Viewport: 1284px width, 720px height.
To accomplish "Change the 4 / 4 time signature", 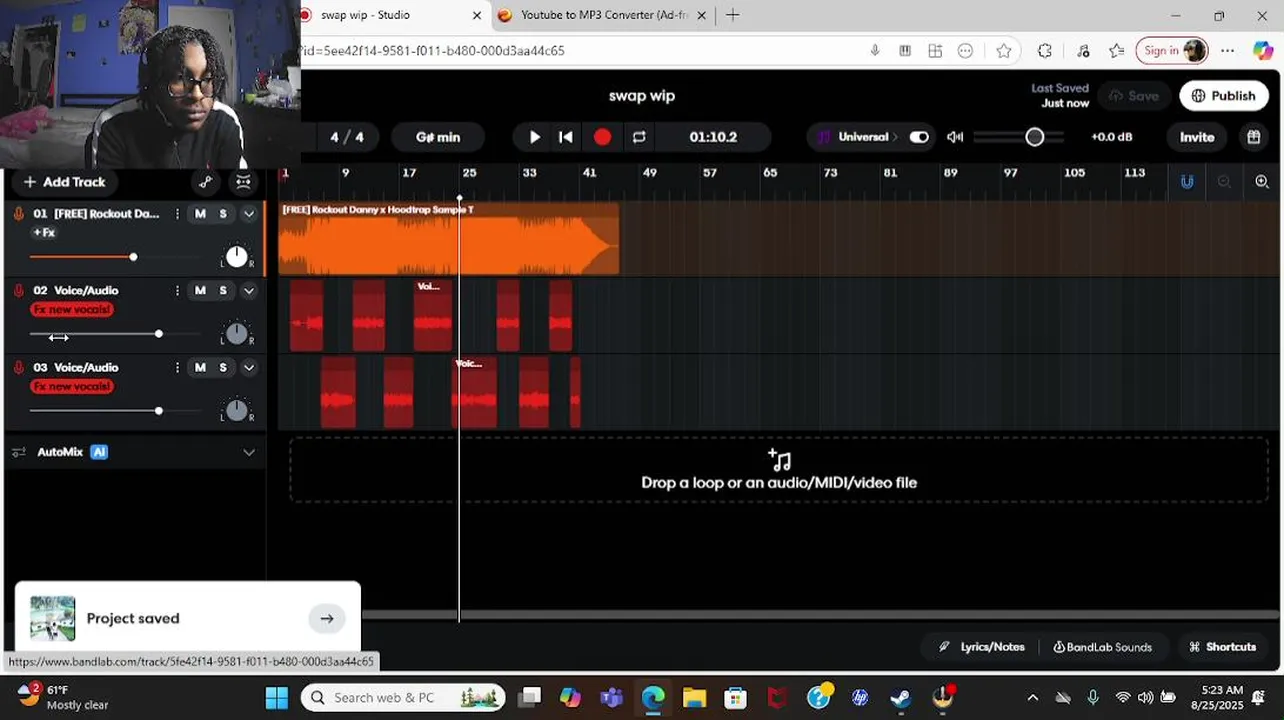I will click(346, 137).
